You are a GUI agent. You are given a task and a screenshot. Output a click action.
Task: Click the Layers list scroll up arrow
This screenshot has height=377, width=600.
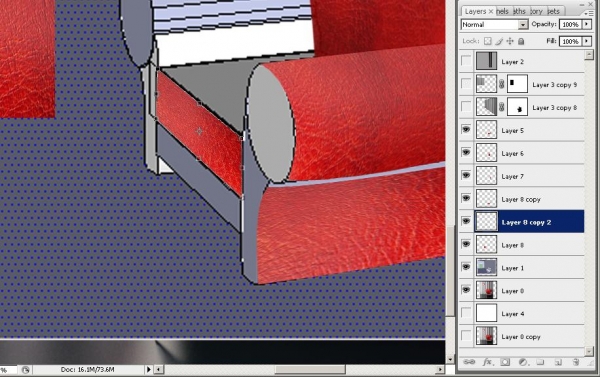coord(589,55)
